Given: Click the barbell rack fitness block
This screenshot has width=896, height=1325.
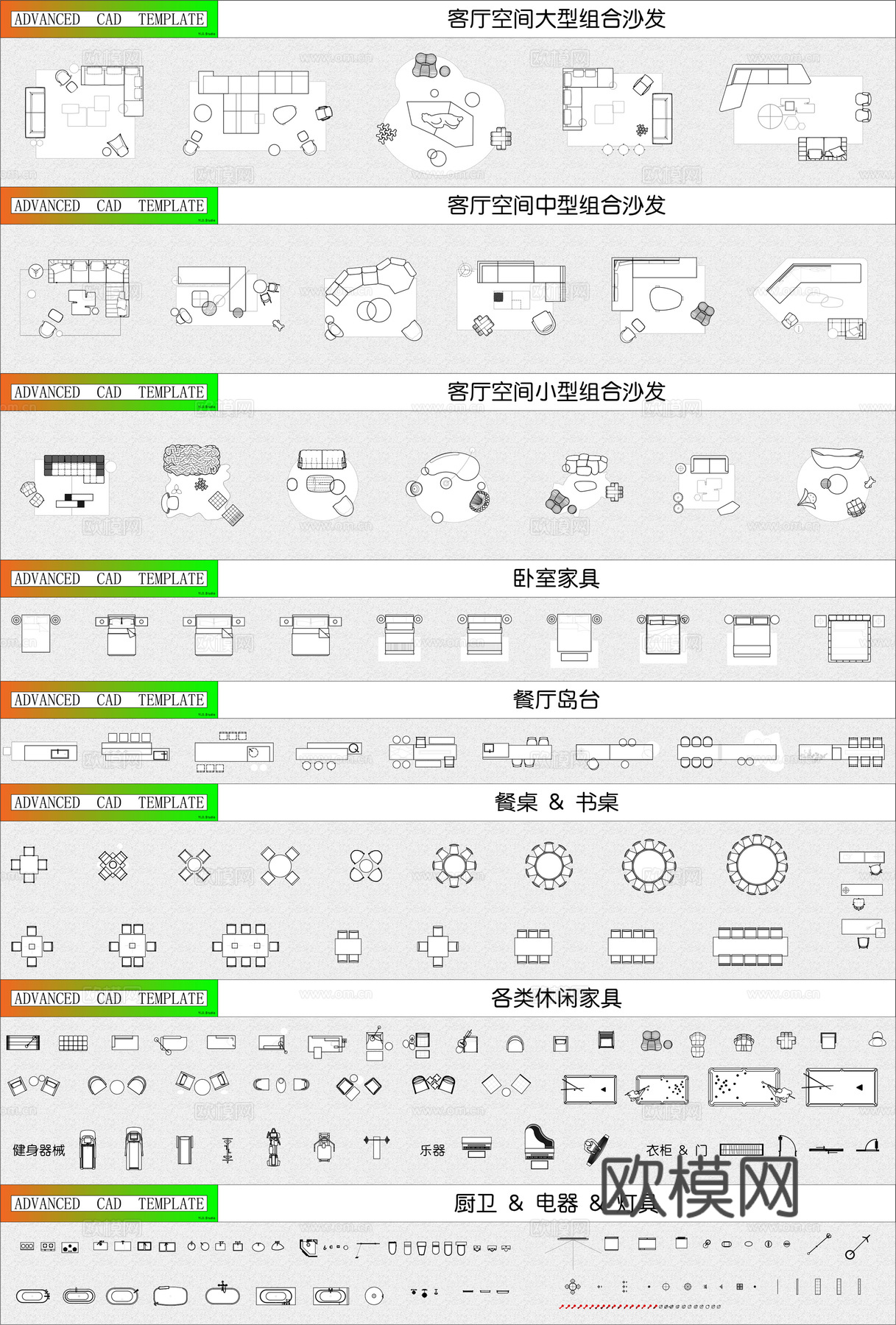Looking at the screenshot, I should click(x=376, y=1145).
